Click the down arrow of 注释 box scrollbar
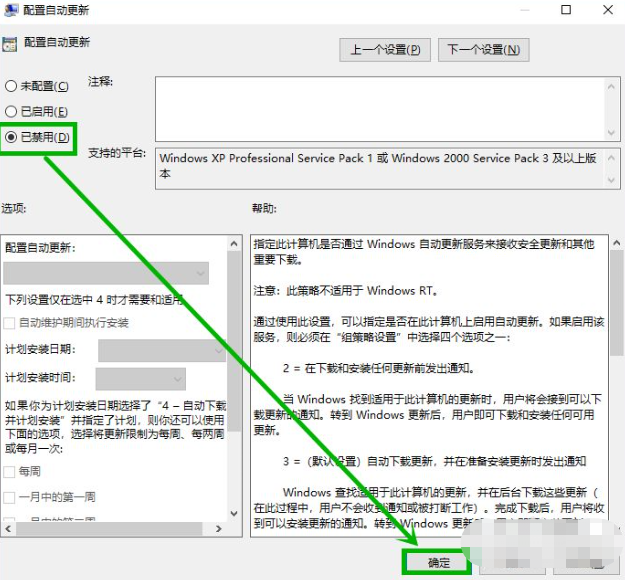The width and height of the screenshot is (625, 580). point(611,131)
